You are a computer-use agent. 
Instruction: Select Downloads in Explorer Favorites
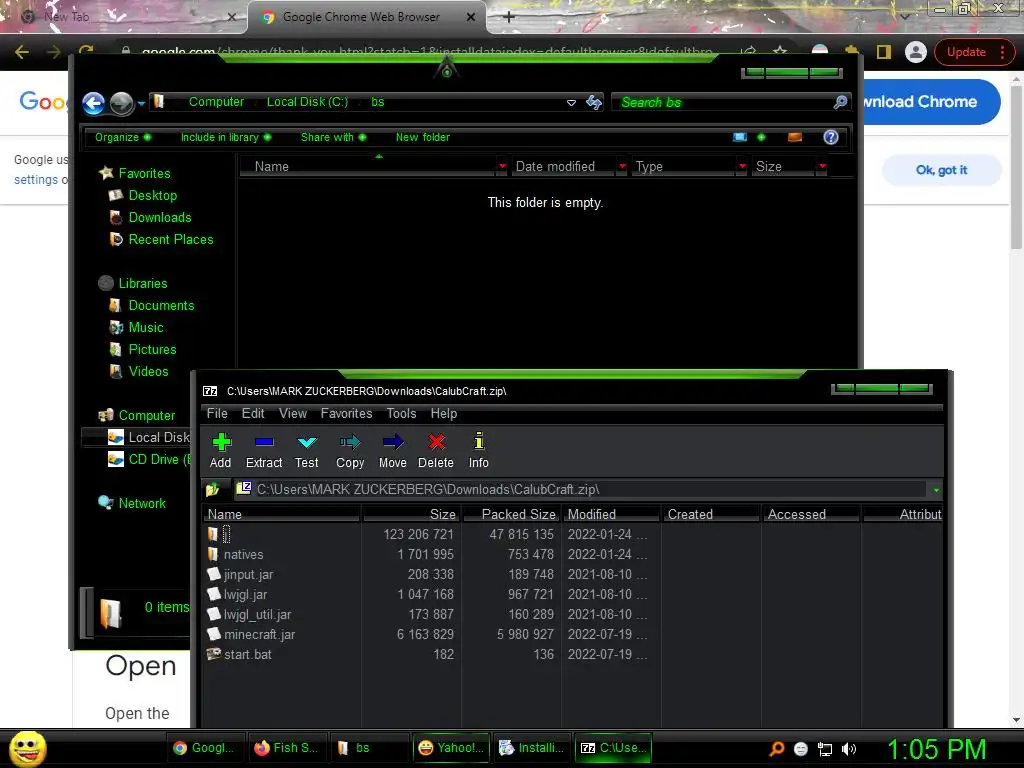(159, 217)
